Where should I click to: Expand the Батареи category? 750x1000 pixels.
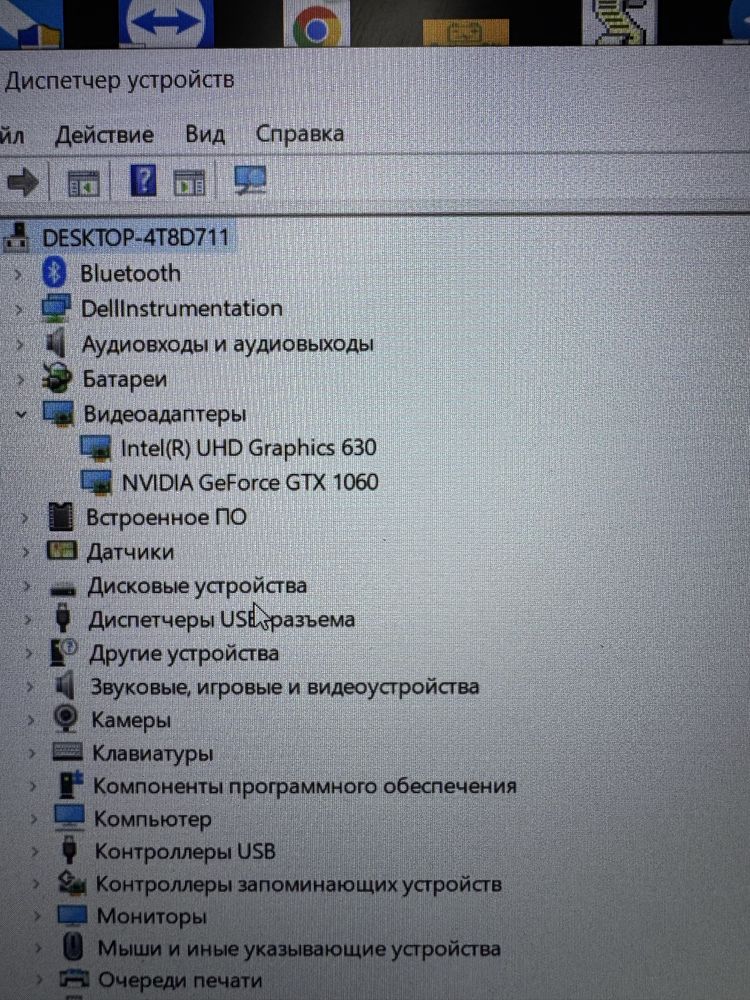point(21,379)
